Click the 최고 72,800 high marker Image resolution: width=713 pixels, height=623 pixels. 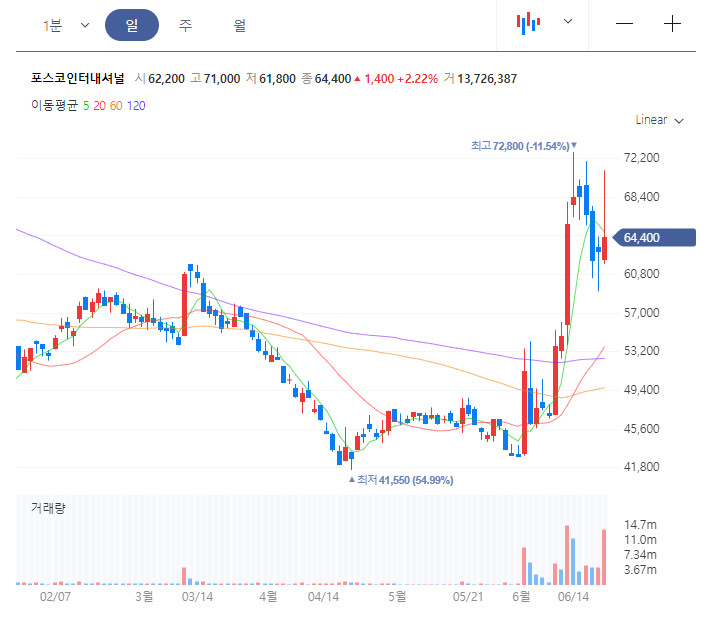pyautogui.click(x=523, y=146)
